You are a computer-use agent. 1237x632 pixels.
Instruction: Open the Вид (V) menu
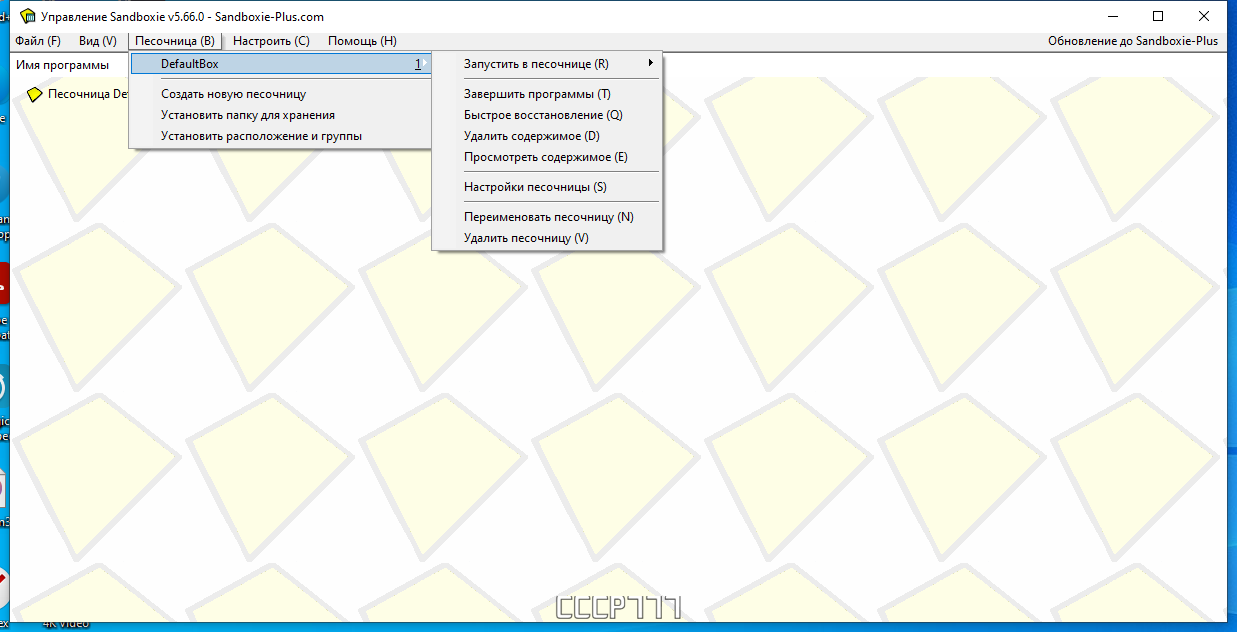point(98,41)
